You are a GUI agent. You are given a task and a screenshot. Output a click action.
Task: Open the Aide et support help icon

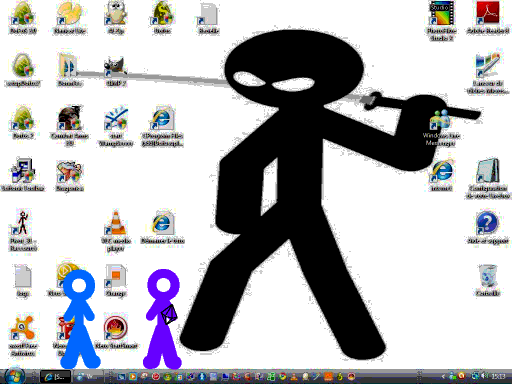[487, 227]
